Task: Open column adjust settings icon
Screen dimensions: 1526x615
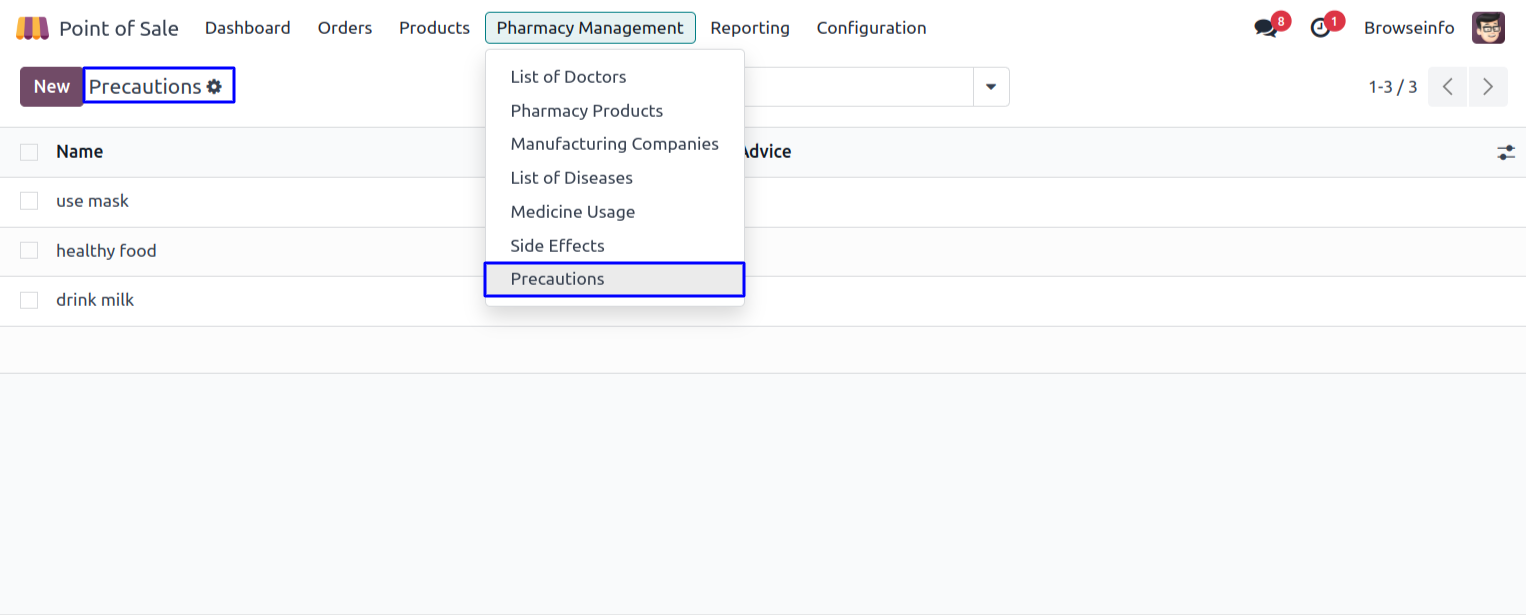Action: click(x=1506, y=153)
